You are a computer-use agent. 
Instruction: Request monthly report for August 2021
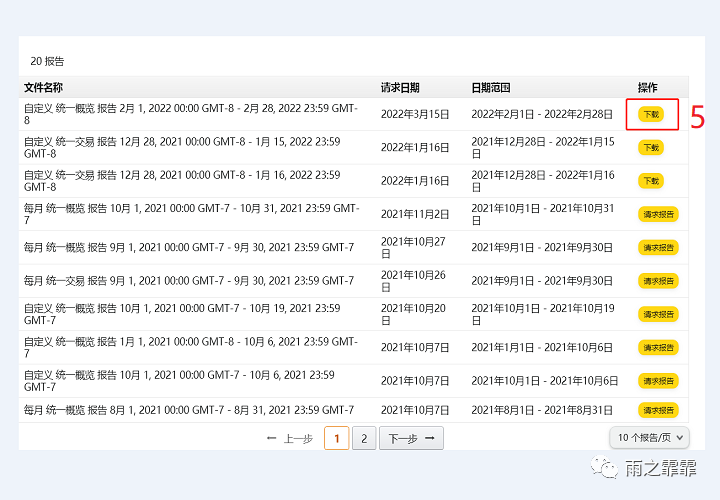pyautogui.click(x=658, y=410)
